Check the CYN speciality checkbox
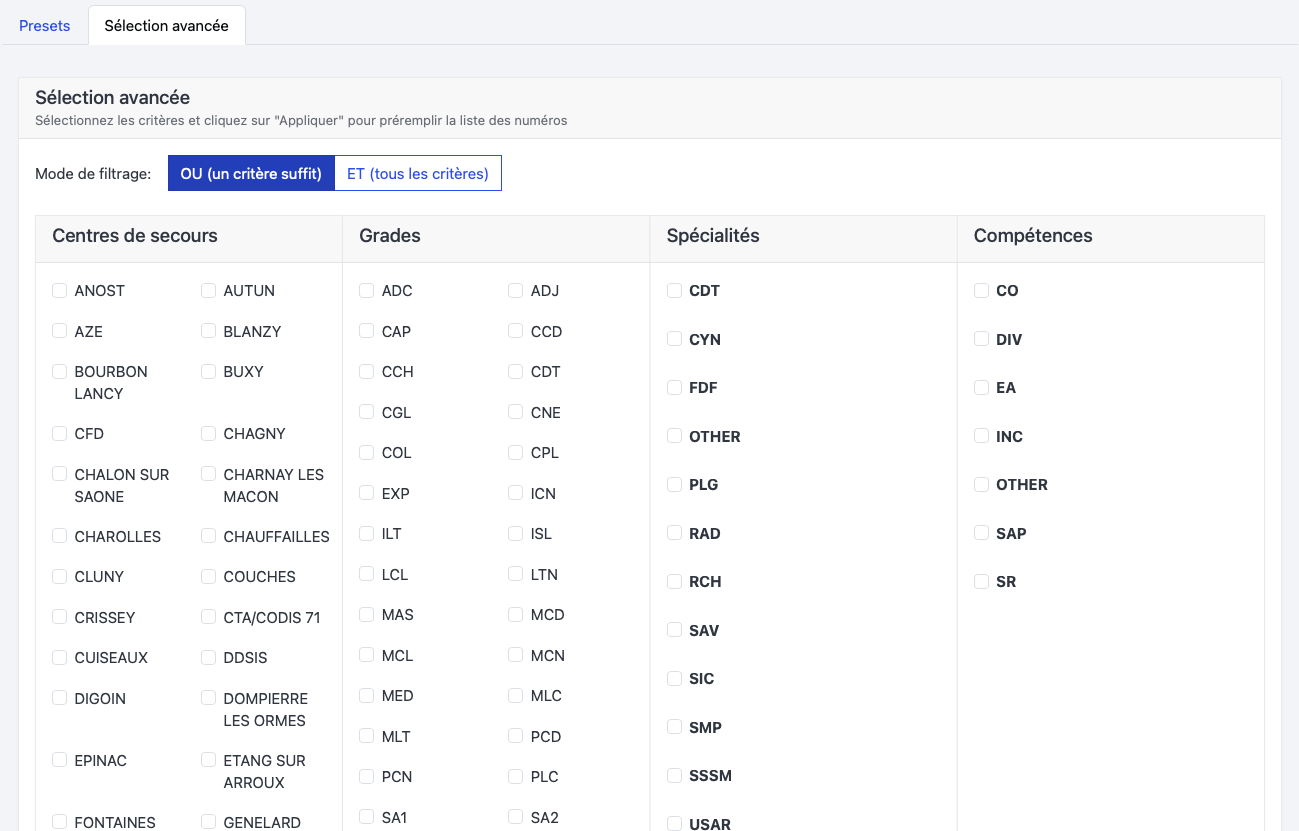Image resolution: width=1299 pixels, height=831 pixels. [x=675, y=339]
